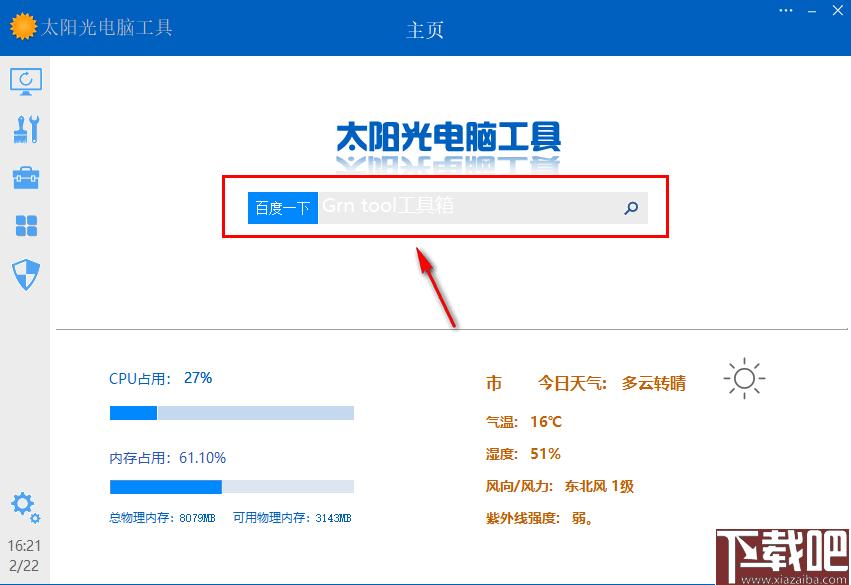Viewport: 851px width, 585px height.
Task: Click the magnifier search icon
Action: pos(631,208)
